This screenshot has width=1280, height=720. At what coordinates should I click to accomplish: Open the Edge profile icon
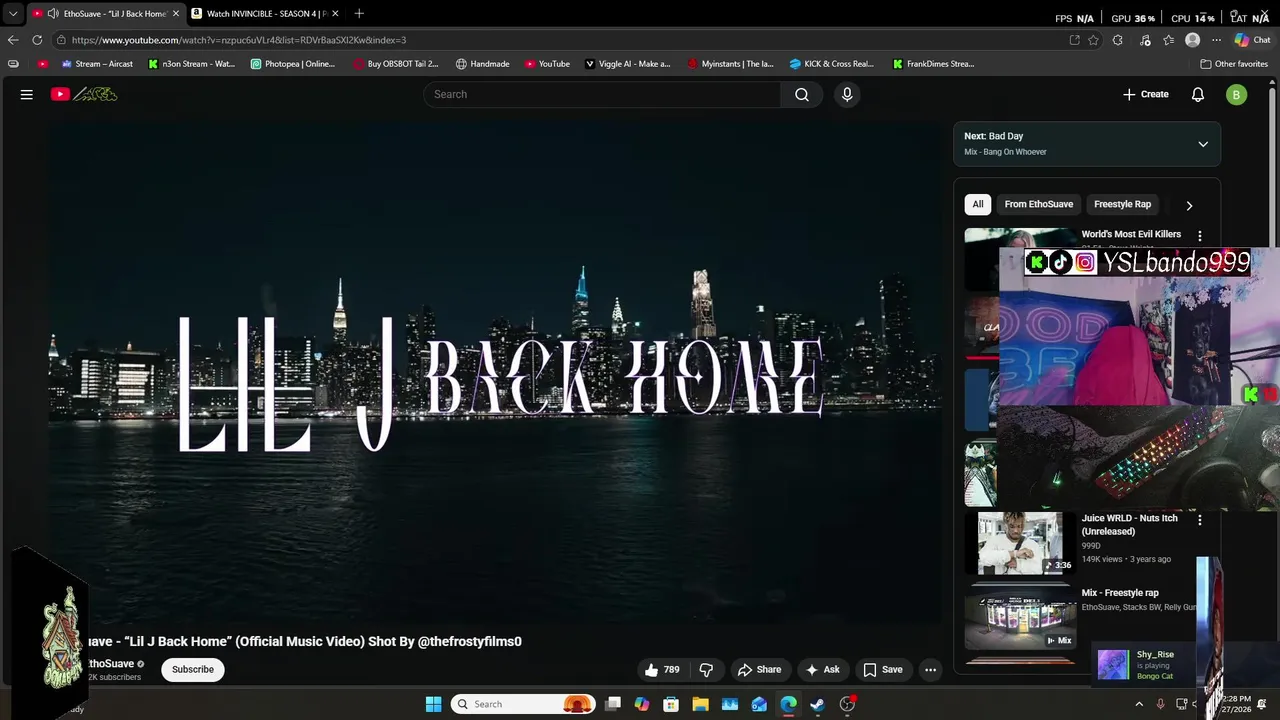coord(1192,40)
